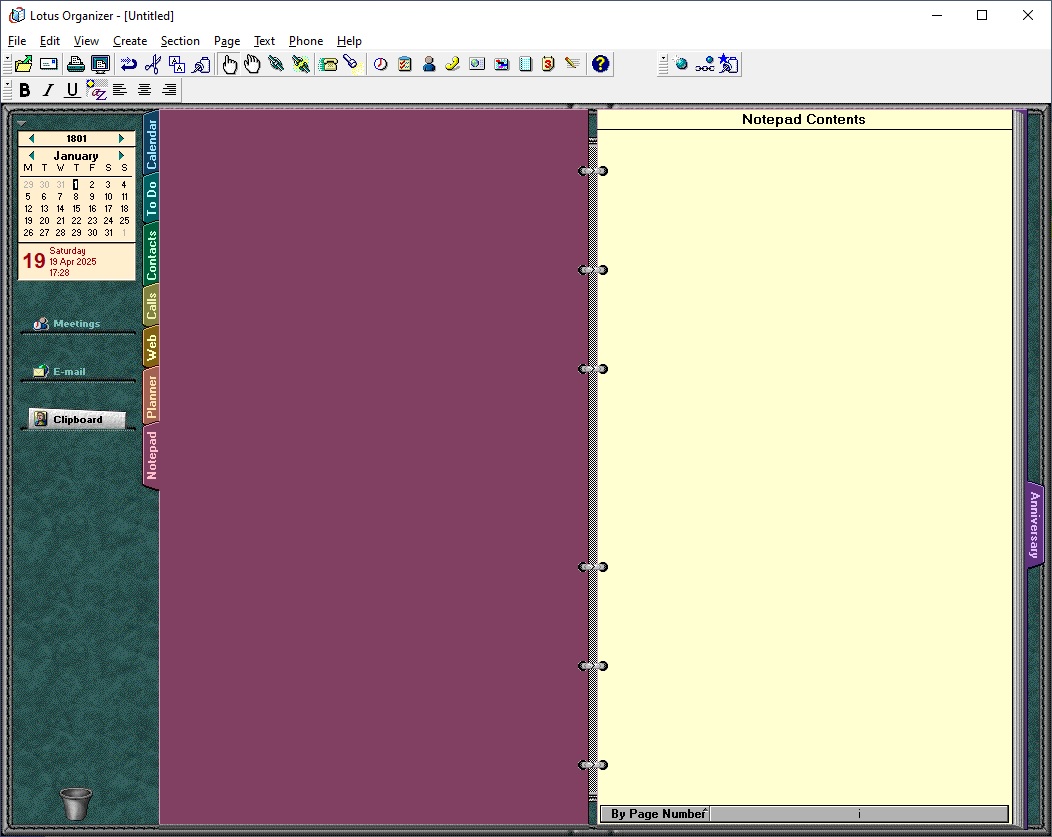
Task: Click the Open file toolbar icon
Action: 23,64
